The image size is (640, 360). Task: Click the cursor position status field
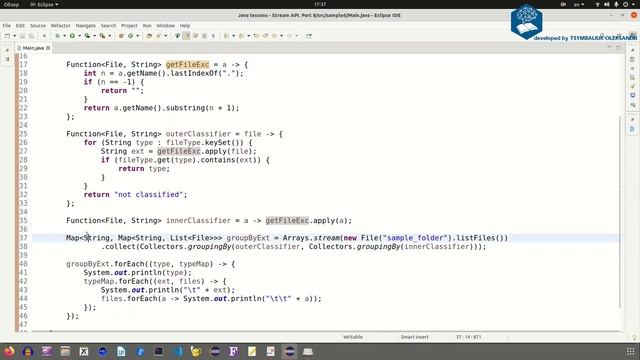click(x=468, y=337)
